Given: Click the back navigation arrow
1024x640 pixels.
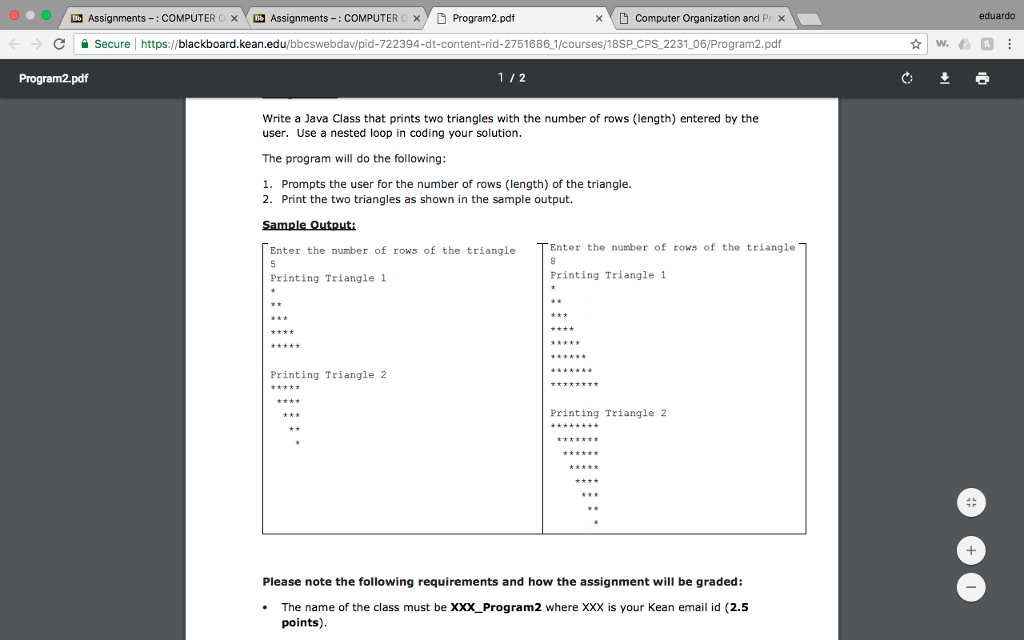Looking at the screenshot, I should (x=12, y=44).
